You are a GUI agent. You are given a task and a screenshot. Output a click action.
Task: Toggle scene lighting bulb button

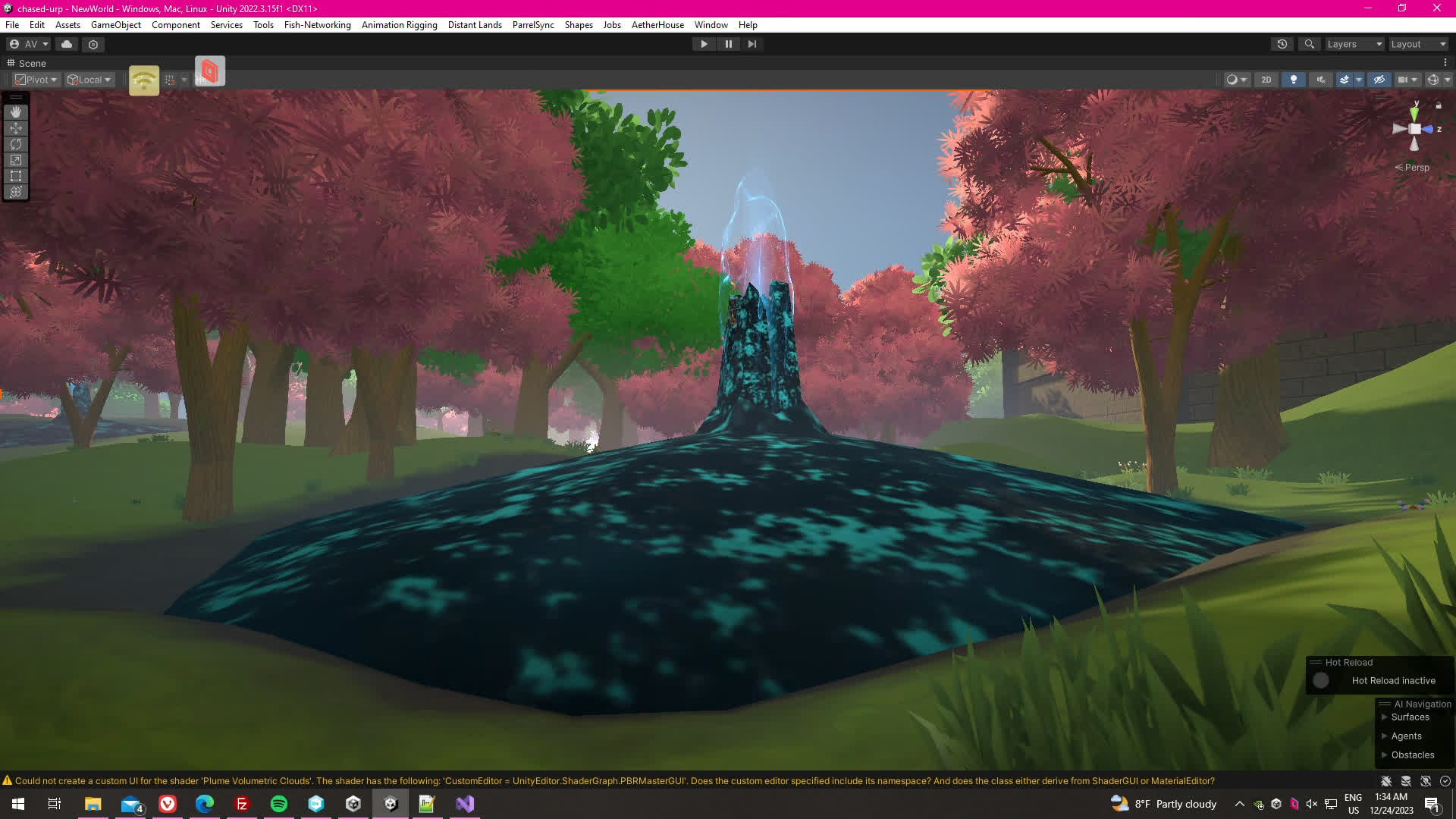(x=1294, y=80)
